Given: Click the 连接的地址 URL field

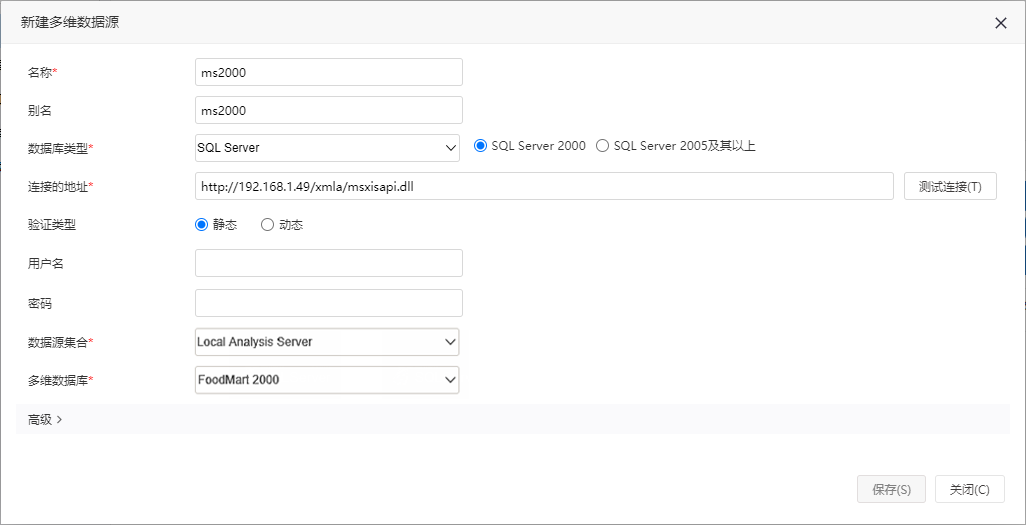Looking at the screenshot, I should coord(544,186).
